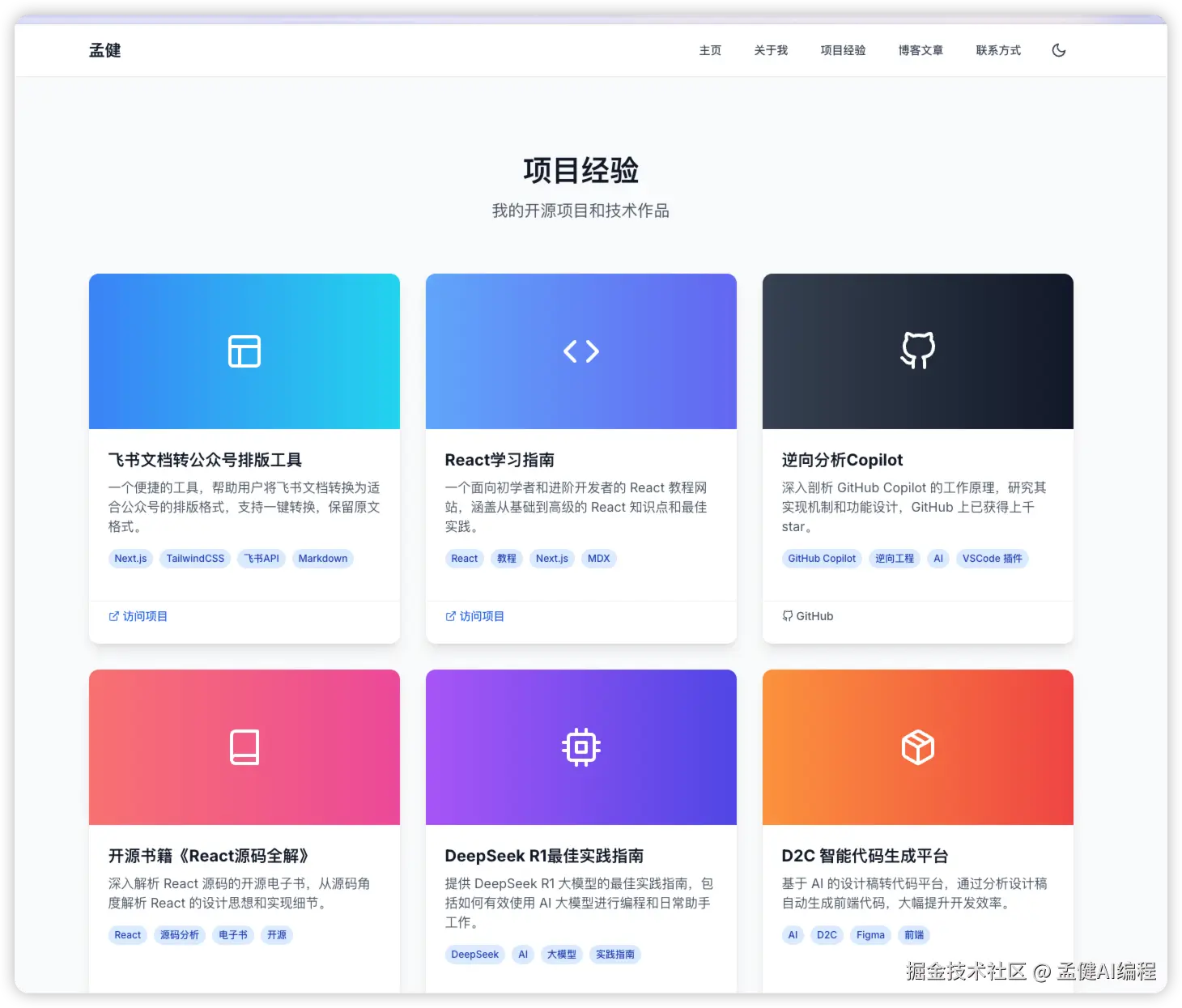1182x1008 pixels.
Task: Click 访问项目 under 飞书文档转公众号排版工具
Action: tap(138, 616)
